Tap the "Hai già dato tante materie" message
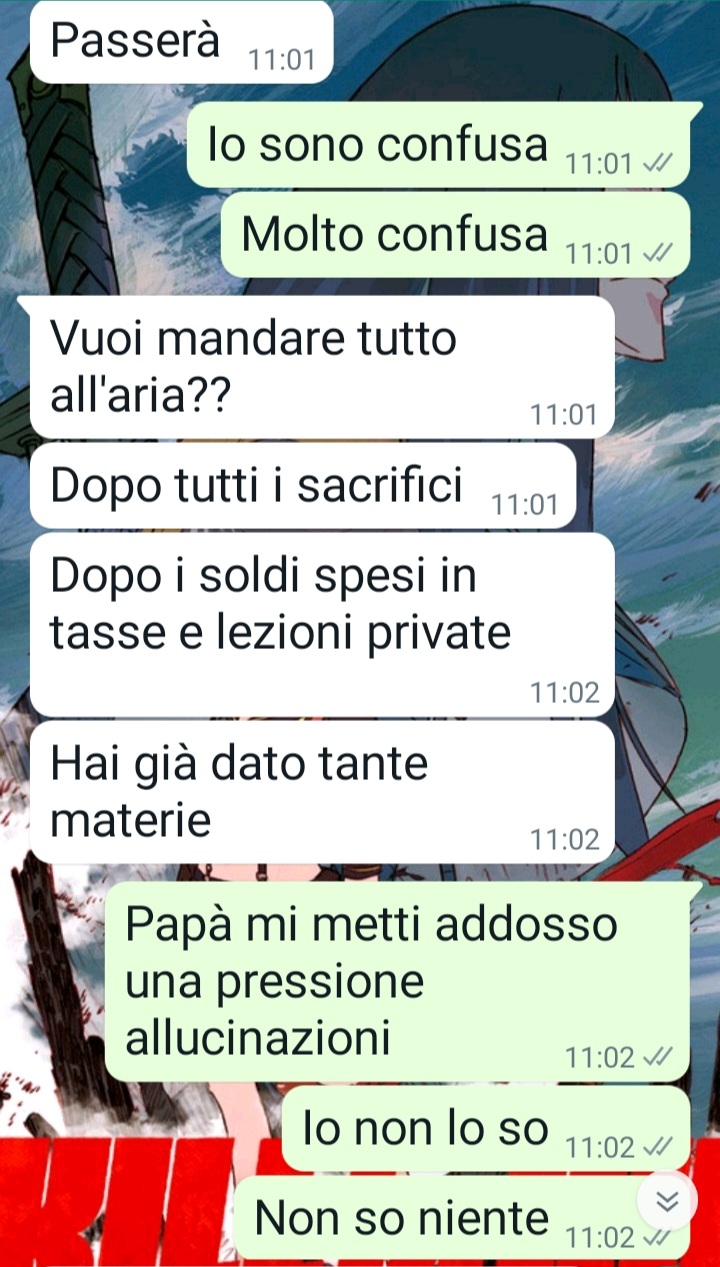The width and height of the screenshot is (720, 1267). pos(322,792)
